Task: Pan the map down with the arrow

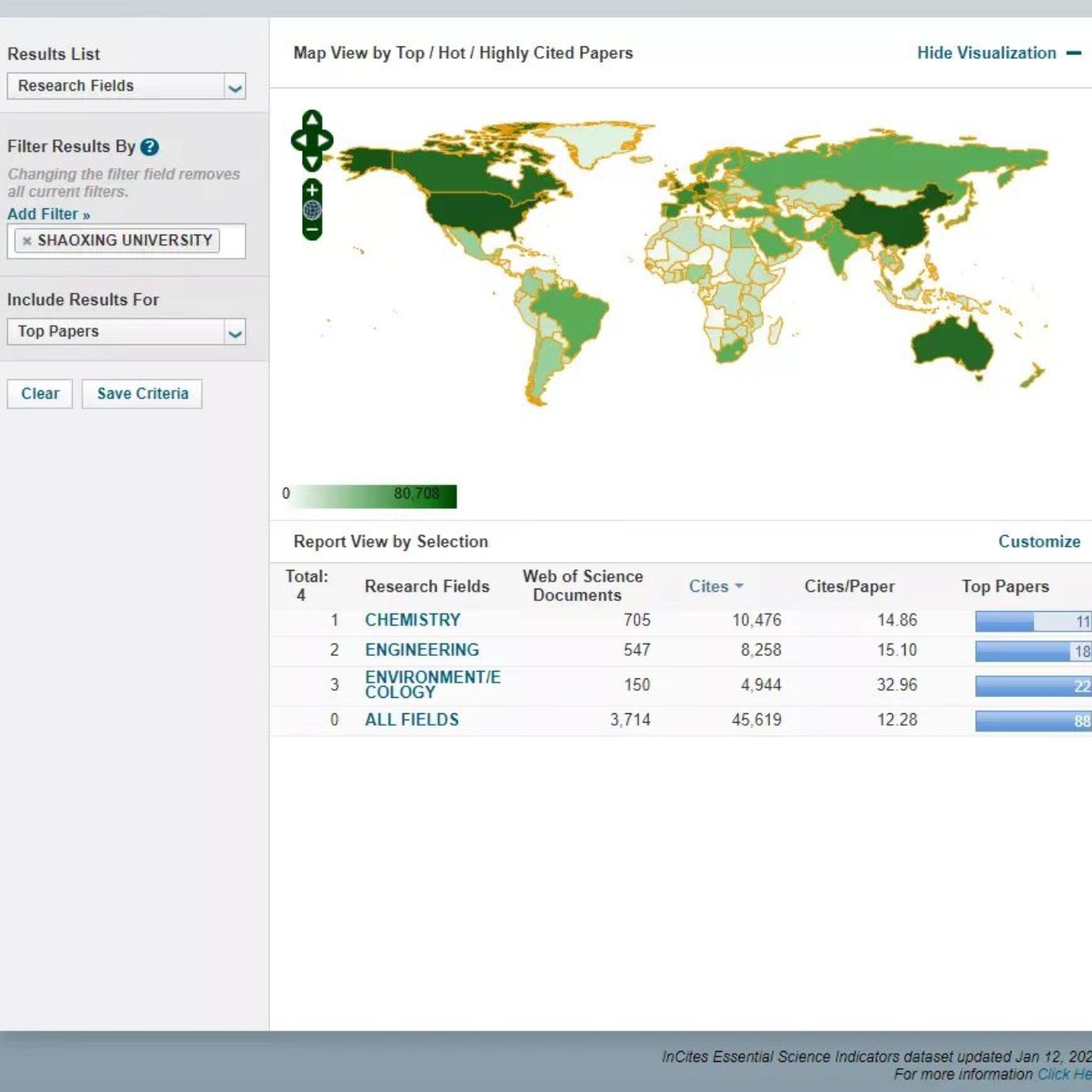Action: pos(312,162)
